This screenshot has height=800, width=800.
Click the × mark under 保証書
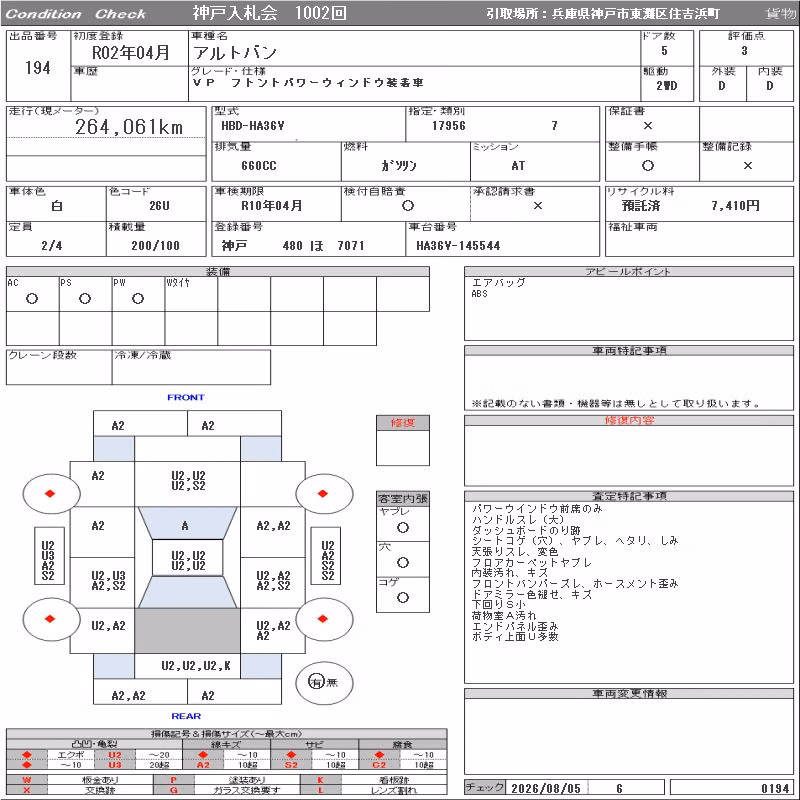(647, 126)
